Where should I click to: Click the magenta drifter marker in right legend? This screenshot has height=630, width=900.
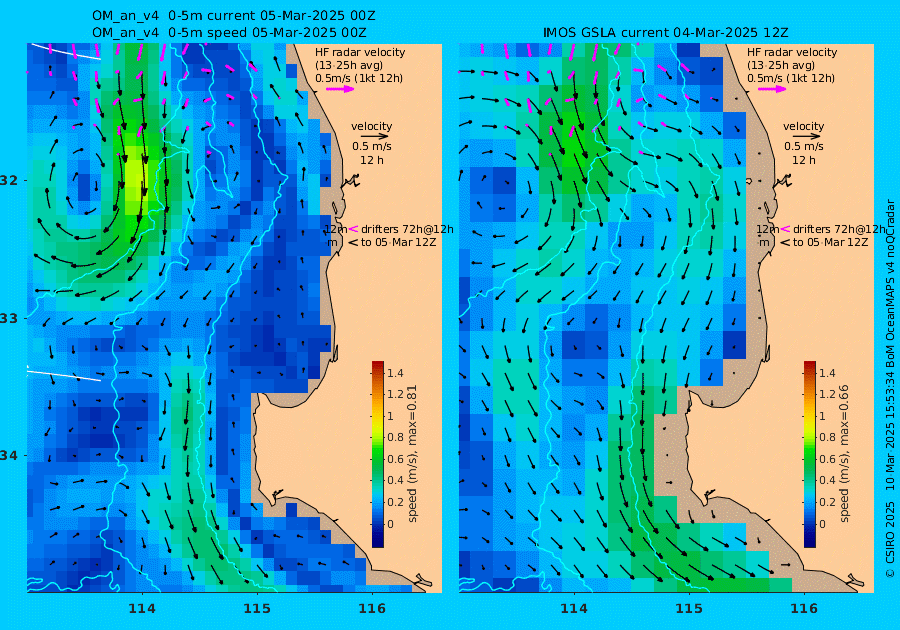tap(785, 229)
